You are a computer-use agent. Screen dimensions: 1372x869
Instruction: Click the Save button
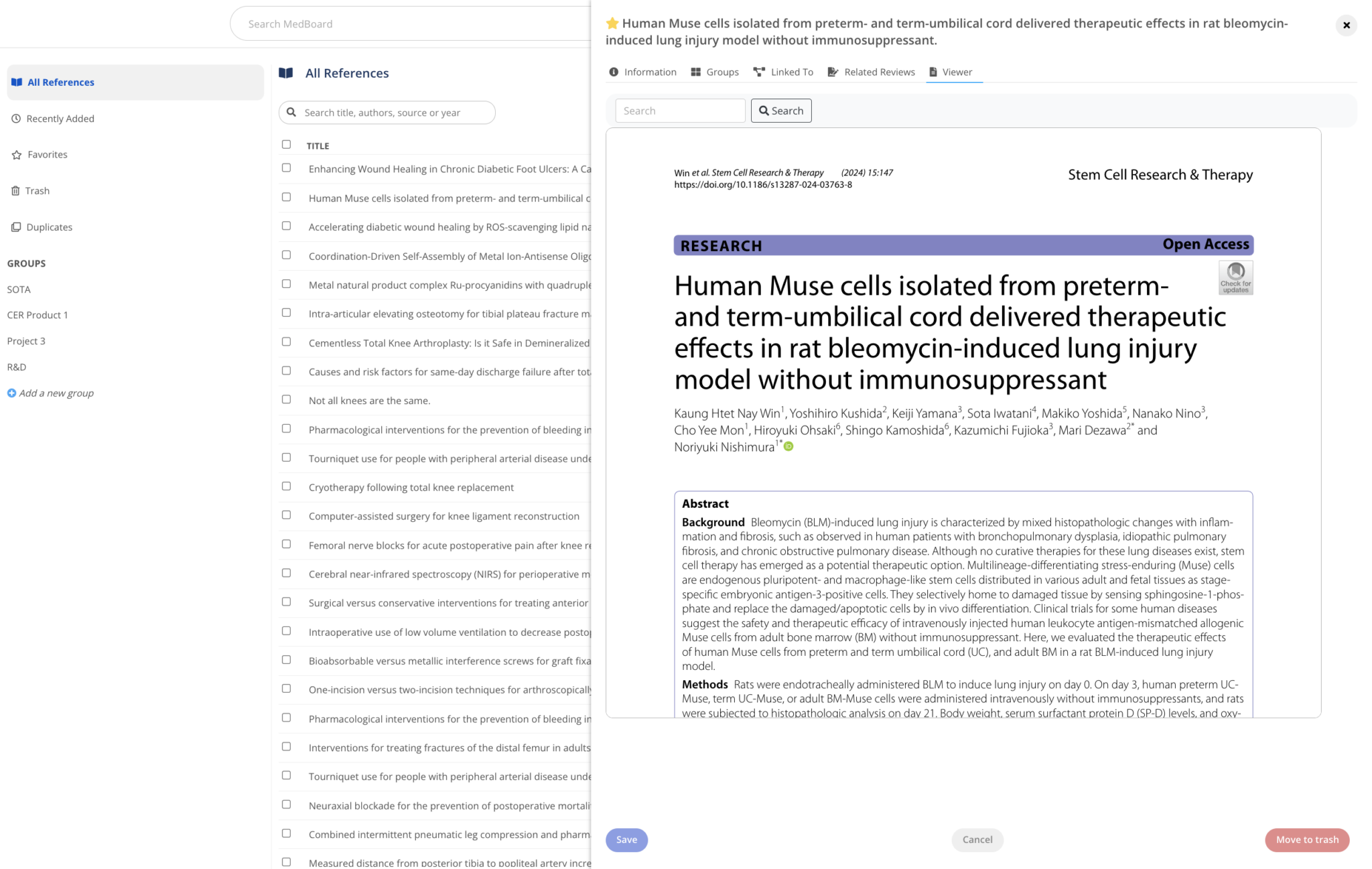pos(626,840)
